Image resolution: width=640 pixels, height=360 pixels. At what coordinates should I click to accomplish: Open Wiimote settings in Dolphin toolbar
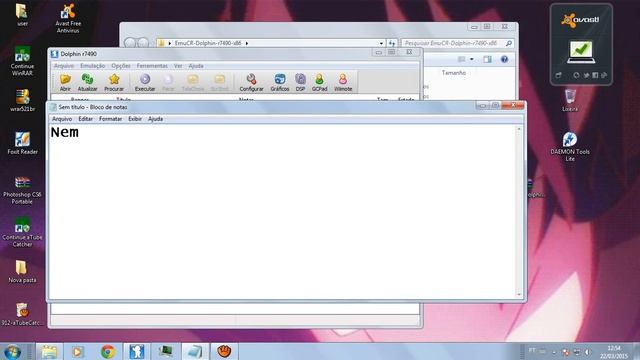coord(343,82)
